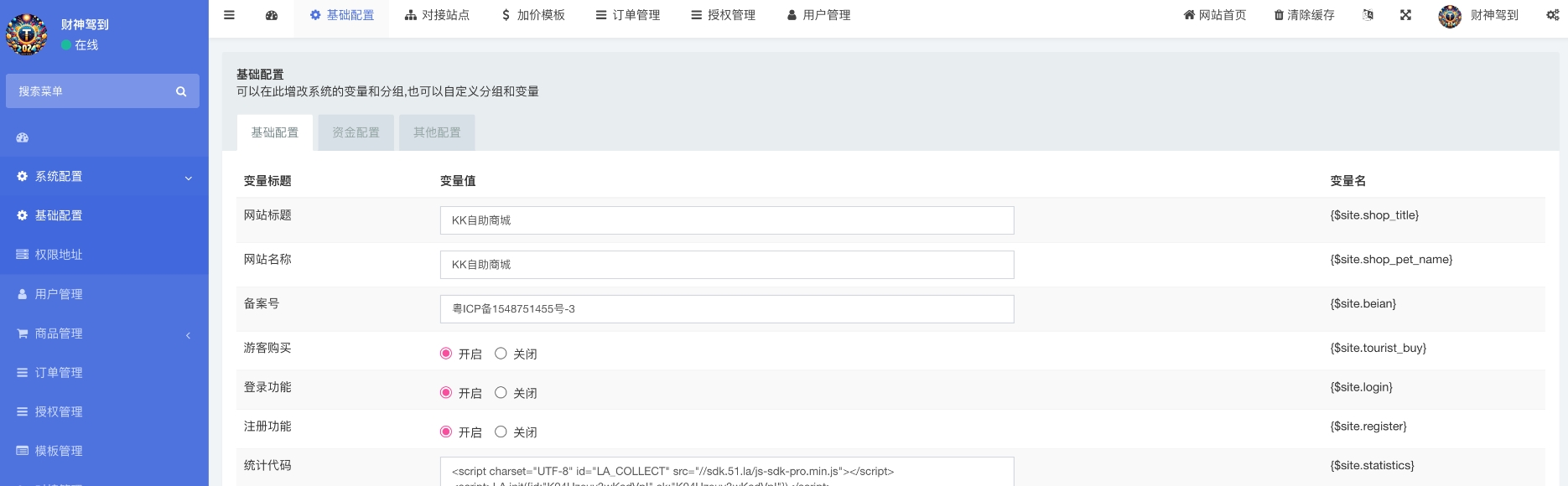Open 权限地址 in the sidebar
This screenshot has height=486, width=1568.
pos(104,255)
